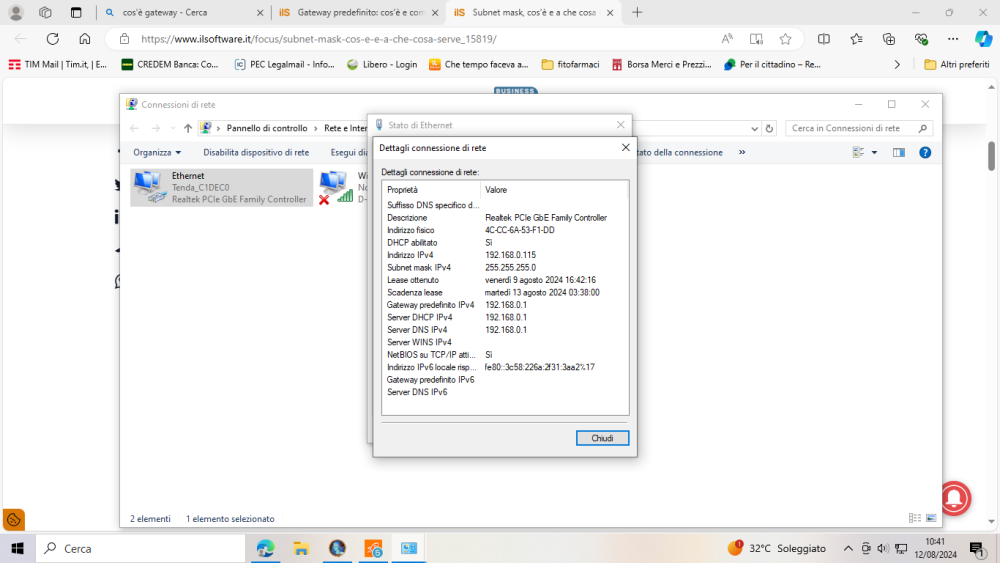Go up one folder level arrow

(188, 128)
